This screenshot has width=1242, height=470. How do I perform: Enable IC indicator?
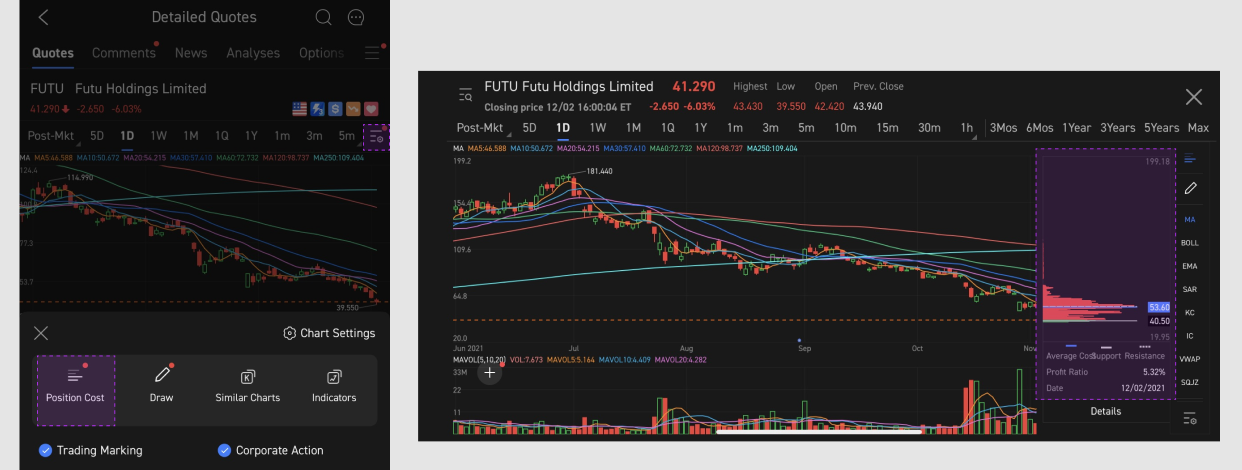1190,335
